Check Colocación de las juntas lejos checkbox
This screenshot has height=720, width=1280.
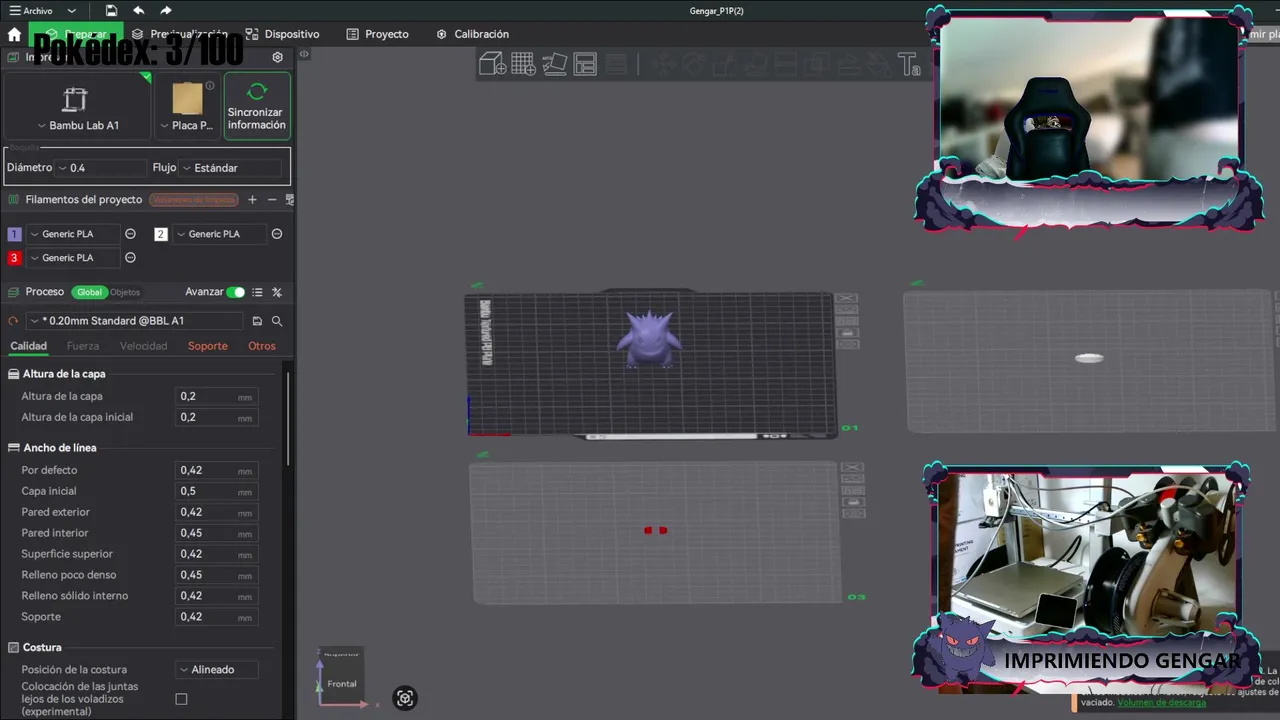coord(181,699)
